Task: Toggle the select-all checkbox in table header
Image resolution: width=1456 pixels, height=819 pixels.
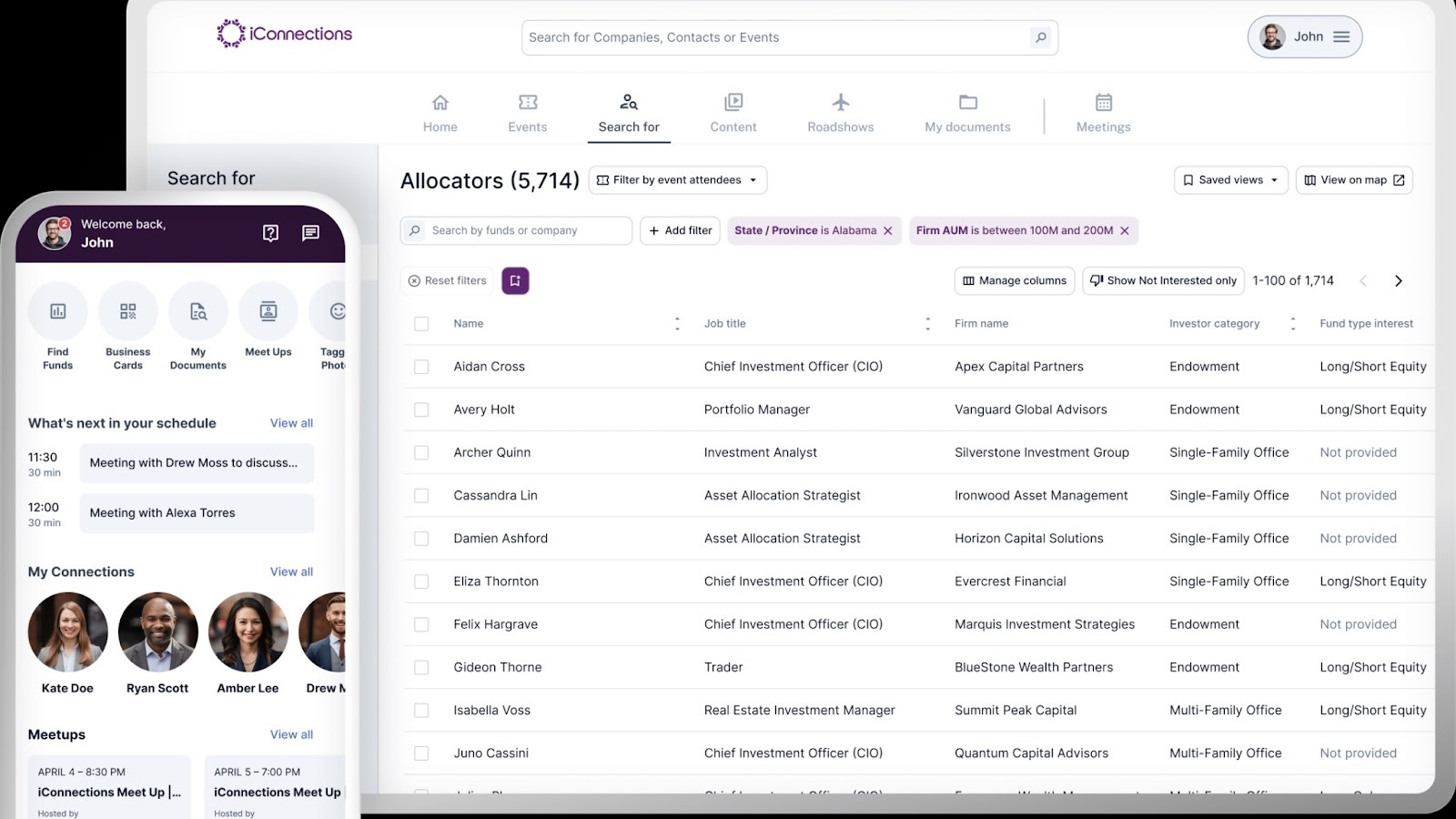Action: [421, 324]
